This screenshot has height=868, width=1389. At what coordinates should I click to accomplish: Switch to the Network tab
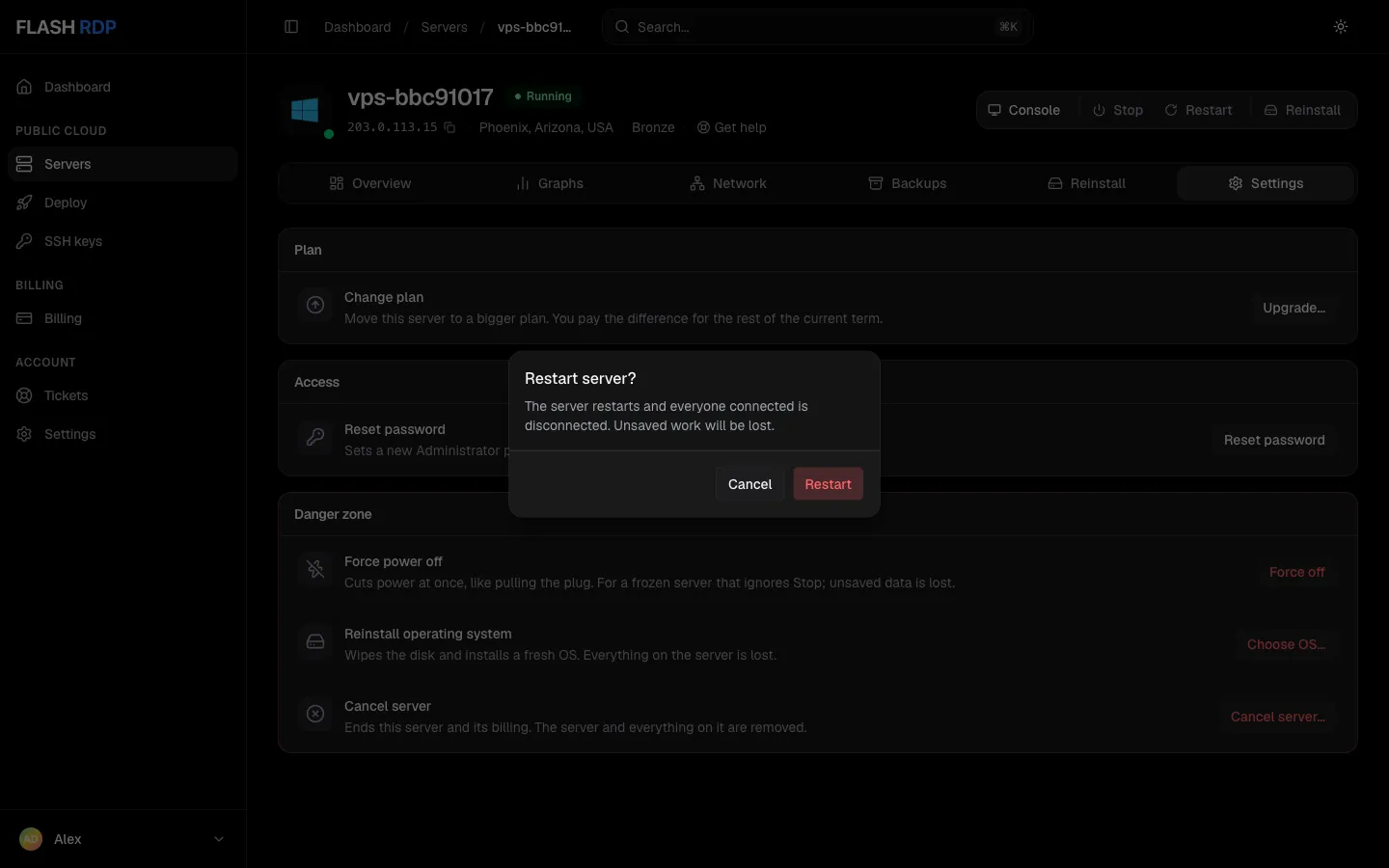pos(728,183)
